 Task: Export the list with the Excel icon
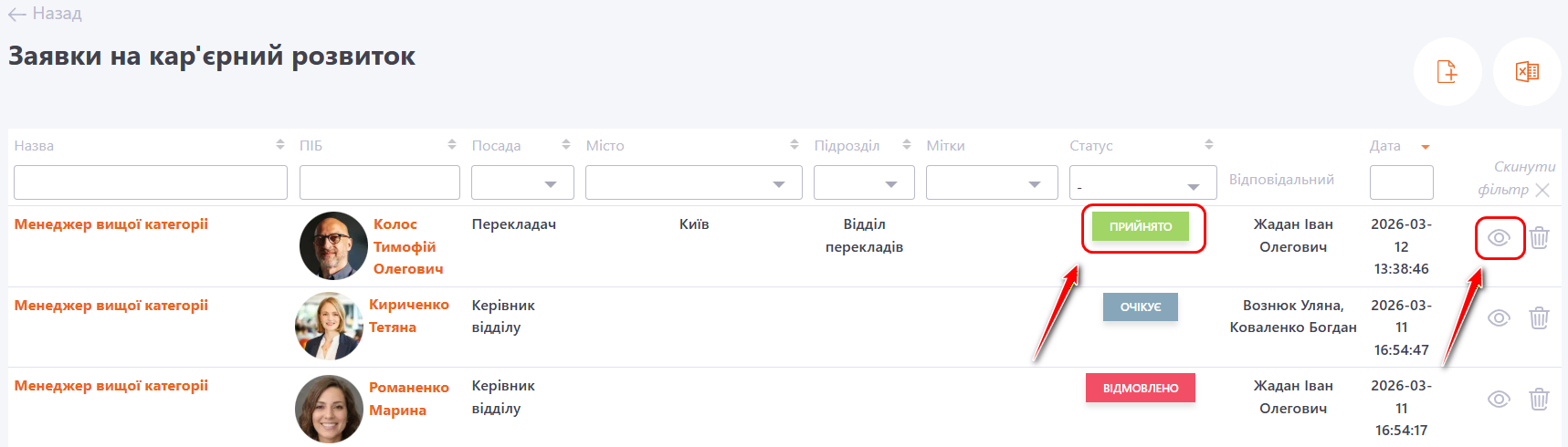pyautogui.click(x=1527, y=71)
